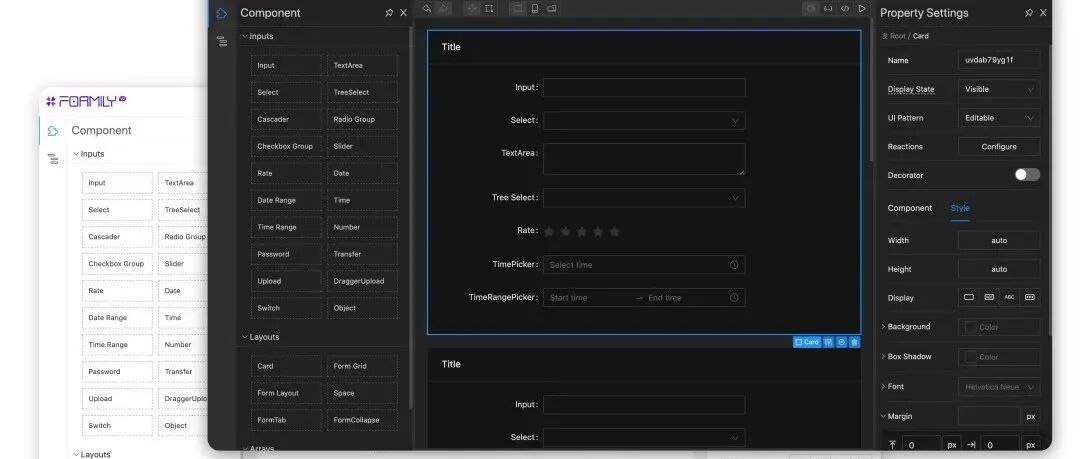This screenshot has height=459, width=1080.
Task: Toggle the Decorator switch
Action: click(x=1027, y=175)
